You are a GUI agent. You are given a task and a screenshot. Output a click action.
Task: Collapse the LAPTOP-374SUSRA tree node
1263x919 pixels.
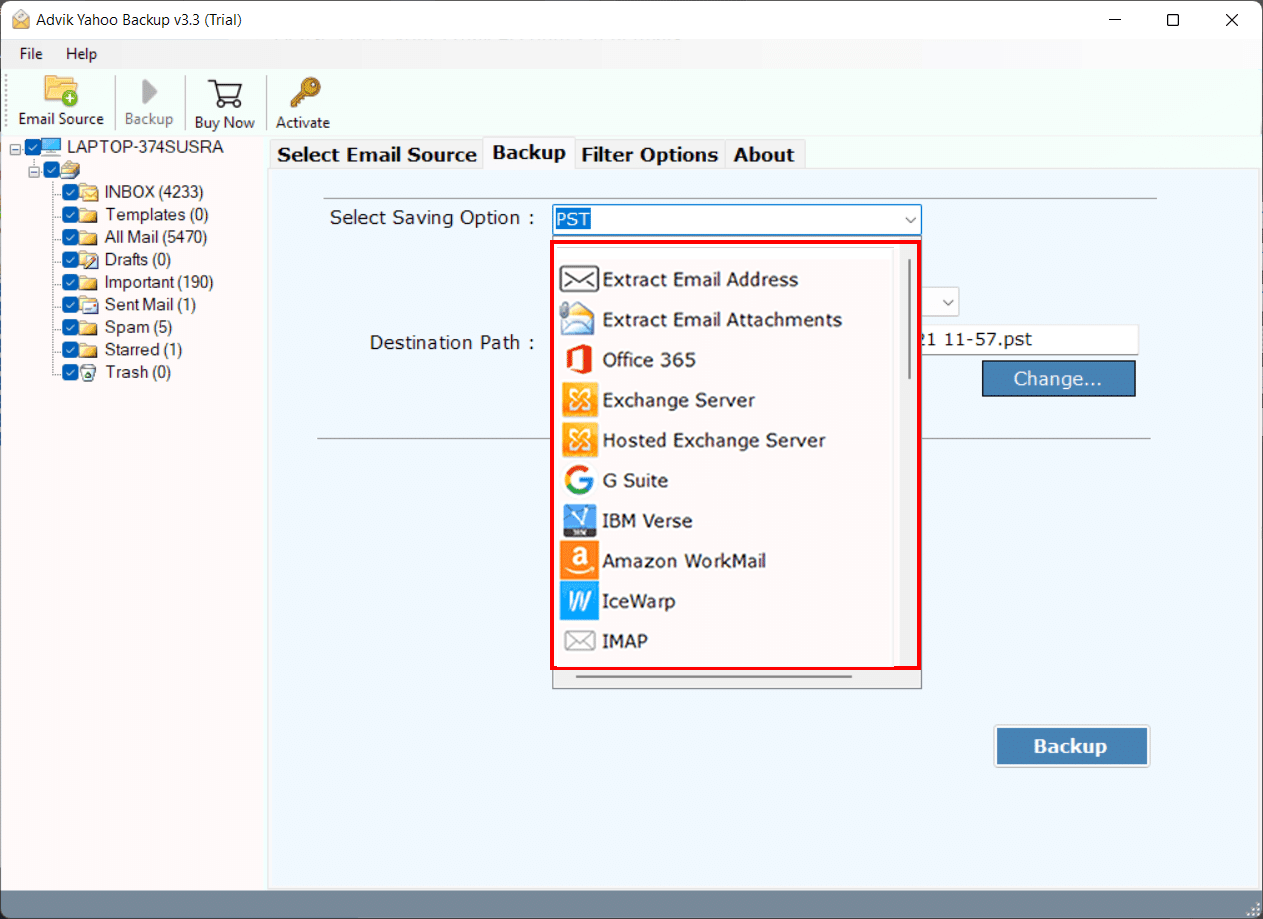point(15,148)
